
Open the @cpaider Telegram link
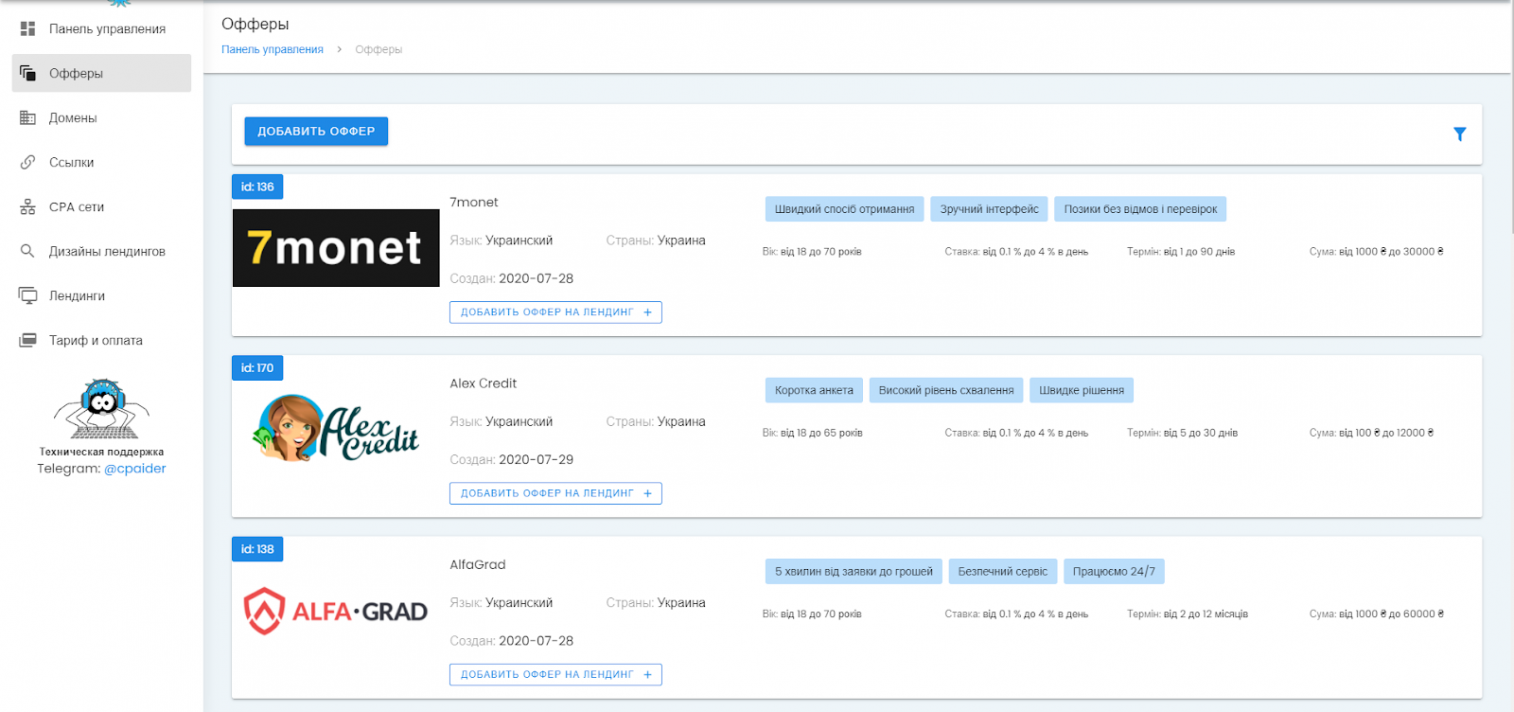pos(135,468)
